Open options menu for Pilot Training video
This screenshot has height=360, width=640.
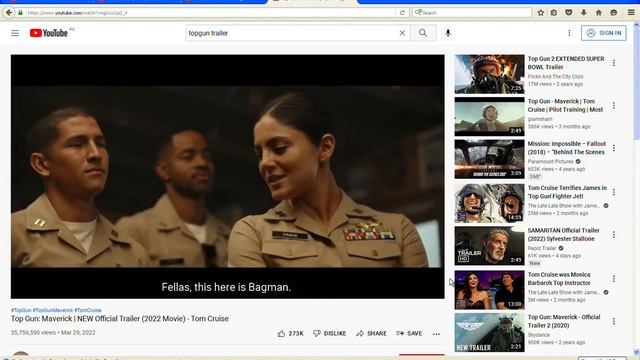pos(613,106)
